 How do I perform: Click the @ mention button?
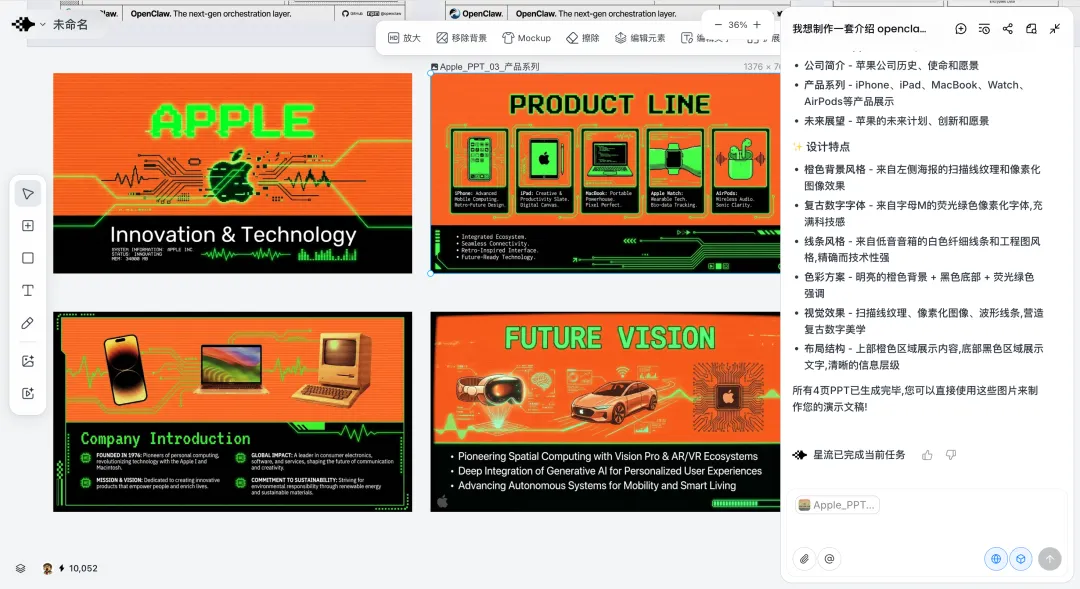coord(829,559)
